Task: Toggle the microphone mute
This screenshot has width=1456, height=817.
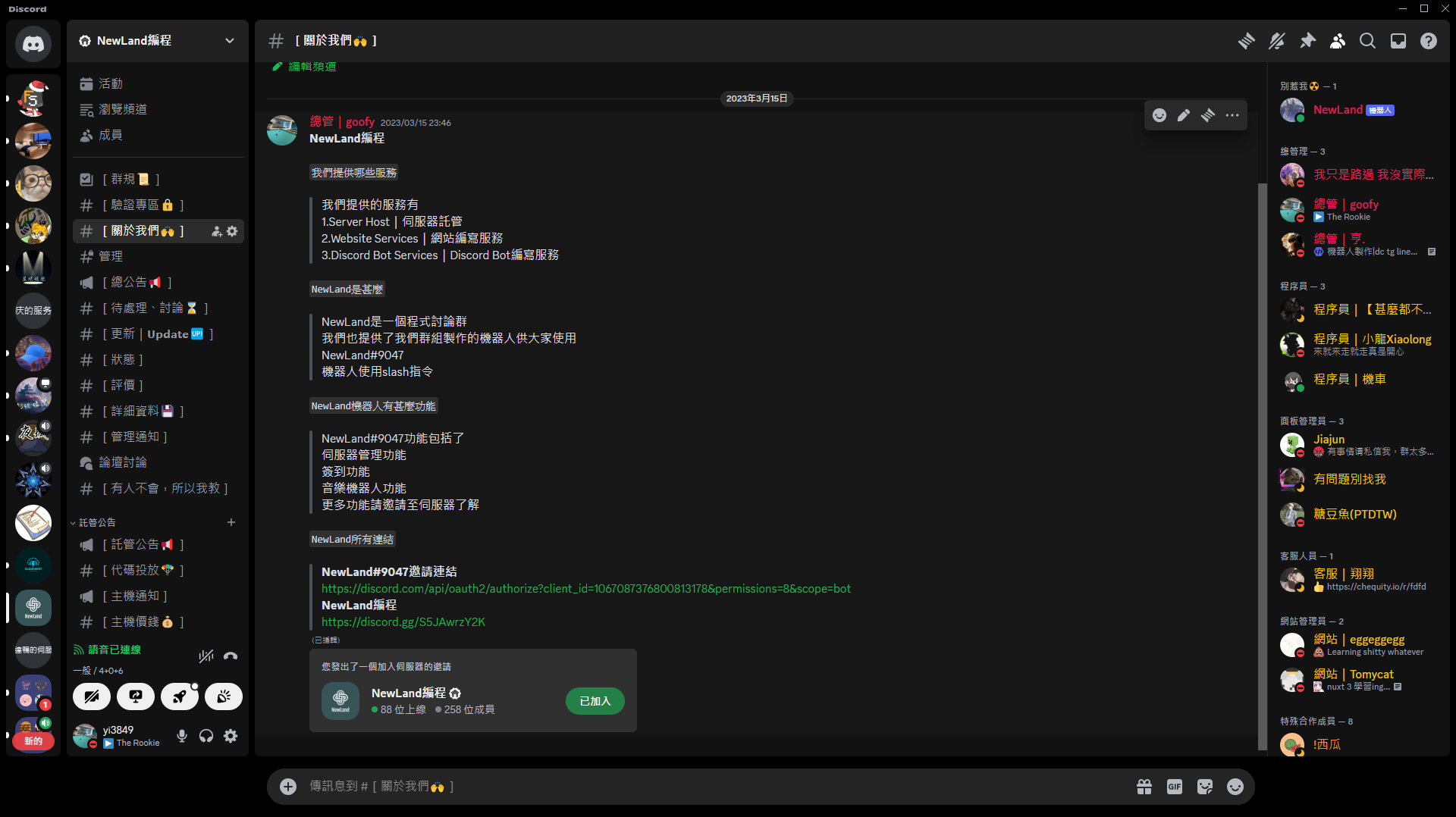Action: click(x=182, y=736)
